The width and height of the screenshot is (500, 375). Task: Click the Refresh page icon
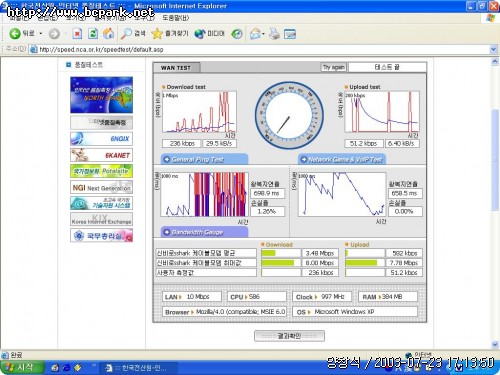point(93,34)
